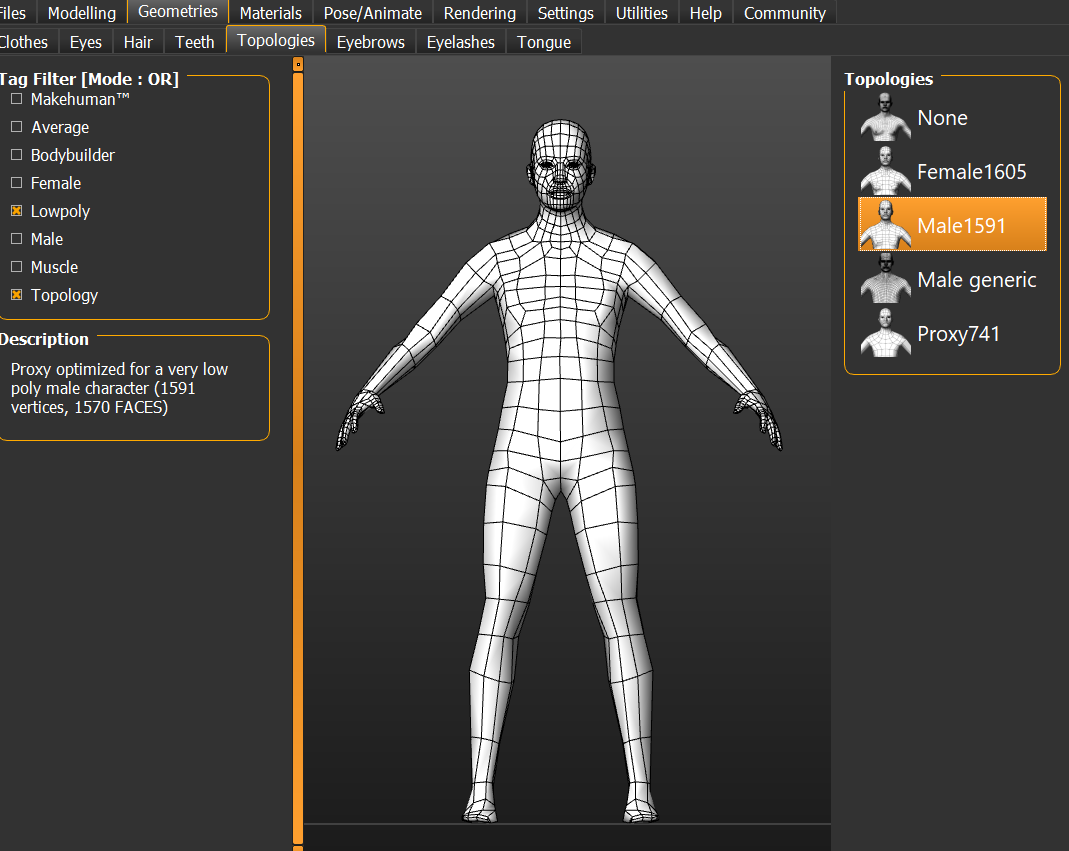Open the Hair sub-tab

pyautogui.click(x=138, y=42)
